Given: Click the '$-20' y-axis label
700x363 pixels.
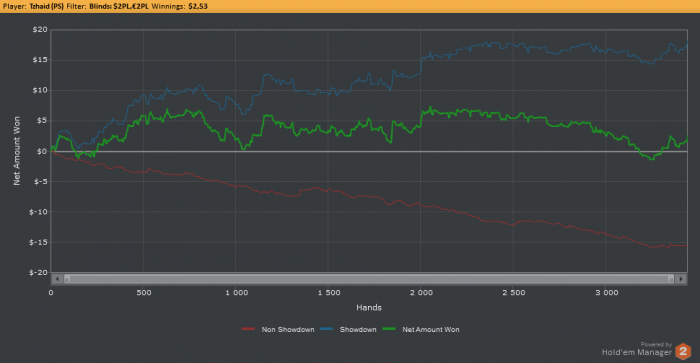Looking at the screenshot, I should [x=38, y=272].
